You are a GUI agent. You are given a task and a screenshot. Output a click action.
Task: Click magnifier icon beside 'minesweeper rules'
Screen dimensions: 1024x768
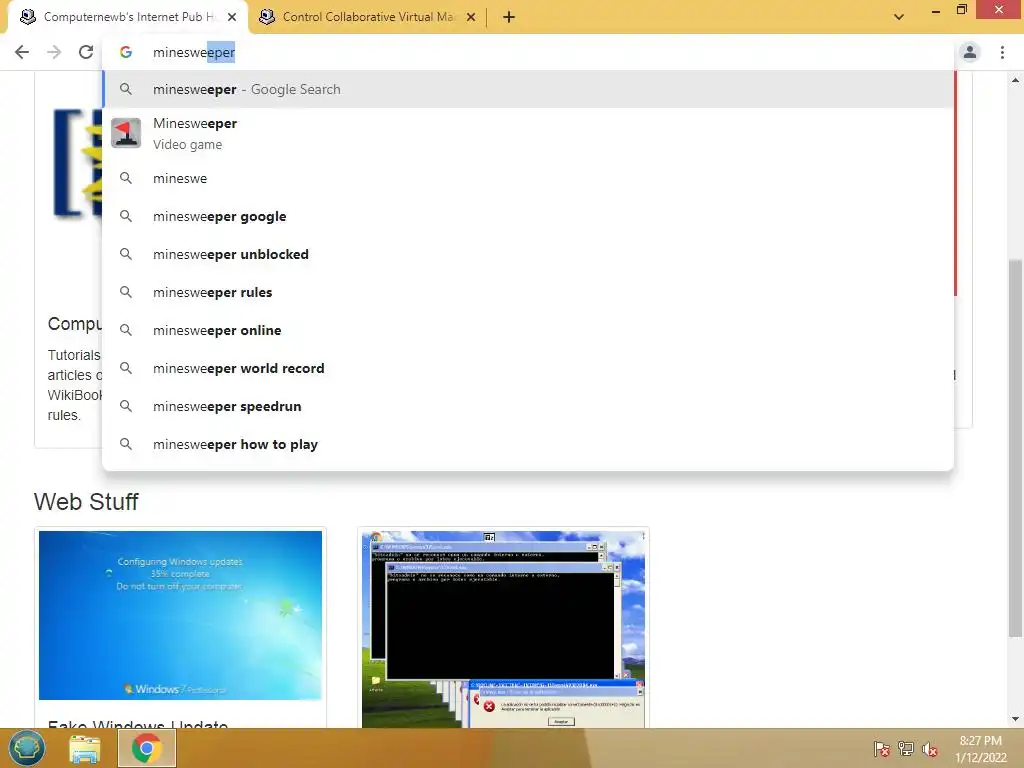coord(126,292)
